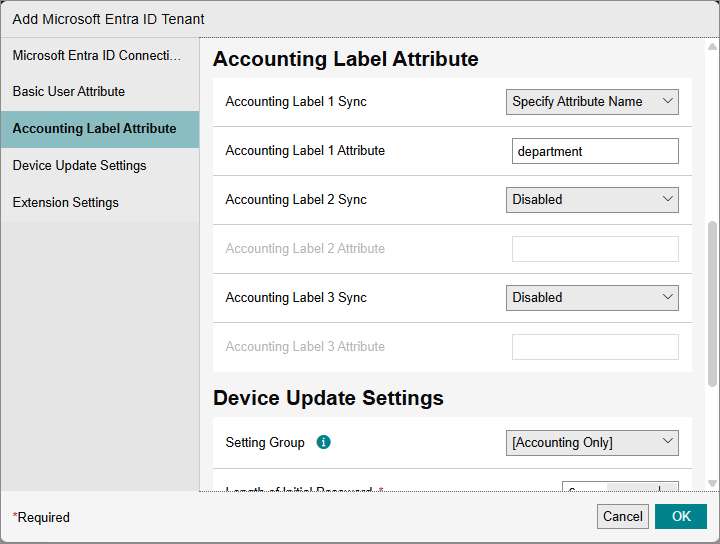Image resolution: width=720 pixels, height=544 pixels.
Task: Open the Accounting Label 1 Sync dropdown
Action: (x=592, y=102)
